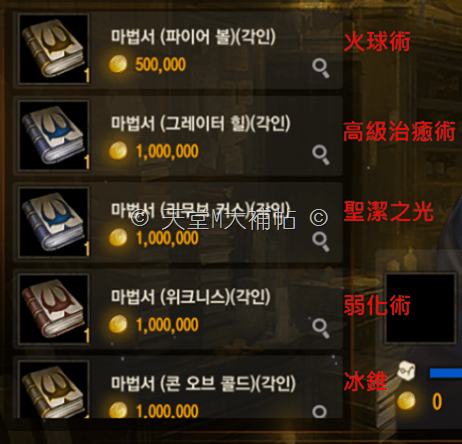This screenshot has width=462, height=444.
Task: Select the watermarked third spellbook icon
Action: 53,222
